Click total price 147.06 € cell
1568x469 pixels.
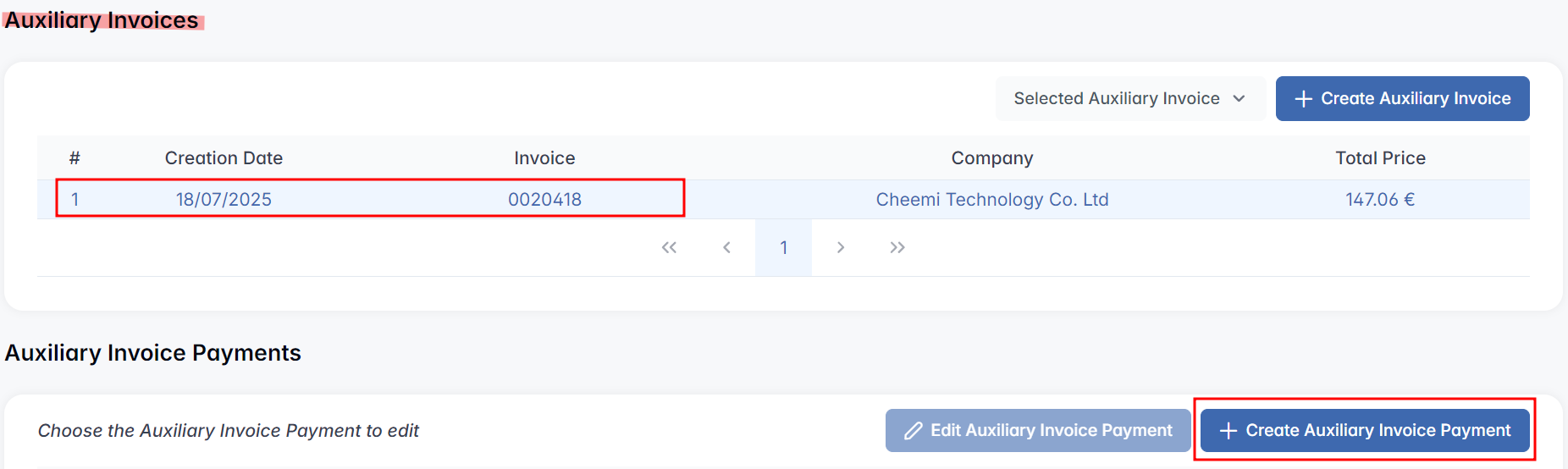pos(1380,200)
